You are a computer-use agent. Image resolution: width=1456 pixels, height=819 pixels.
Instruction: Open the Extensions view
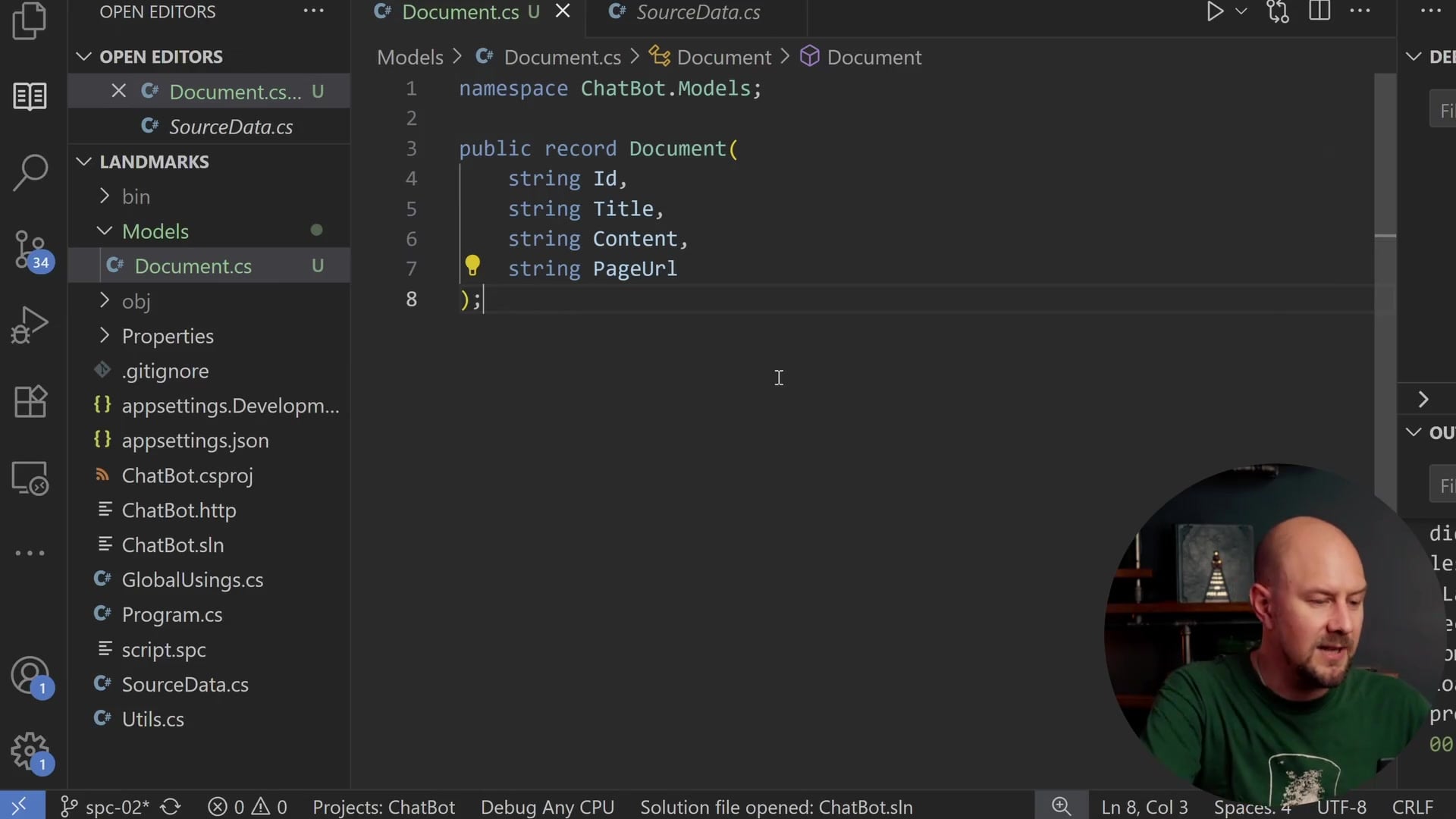(30, 401)
